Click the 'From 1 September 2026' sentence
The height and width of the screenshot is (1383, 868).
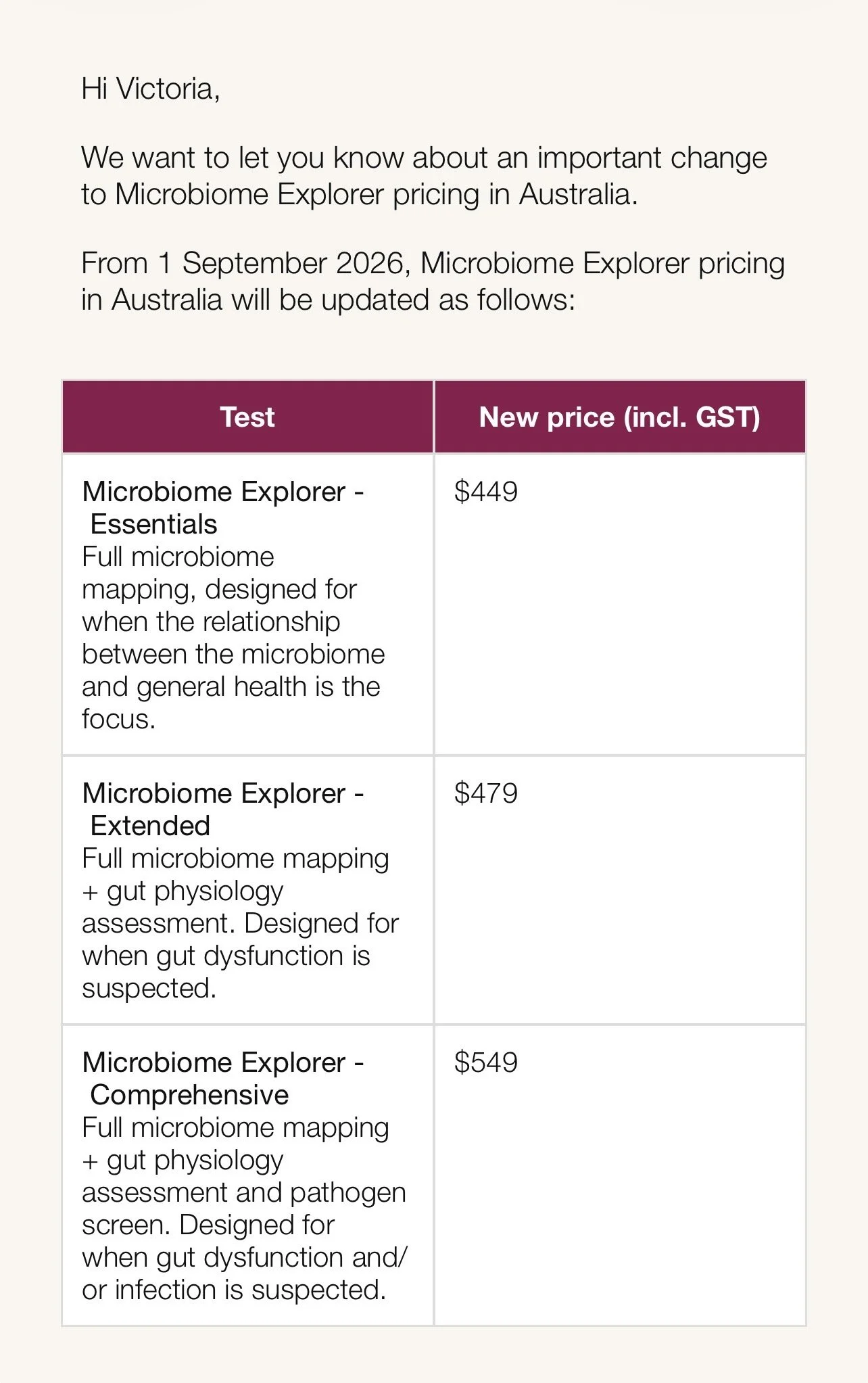433,281
